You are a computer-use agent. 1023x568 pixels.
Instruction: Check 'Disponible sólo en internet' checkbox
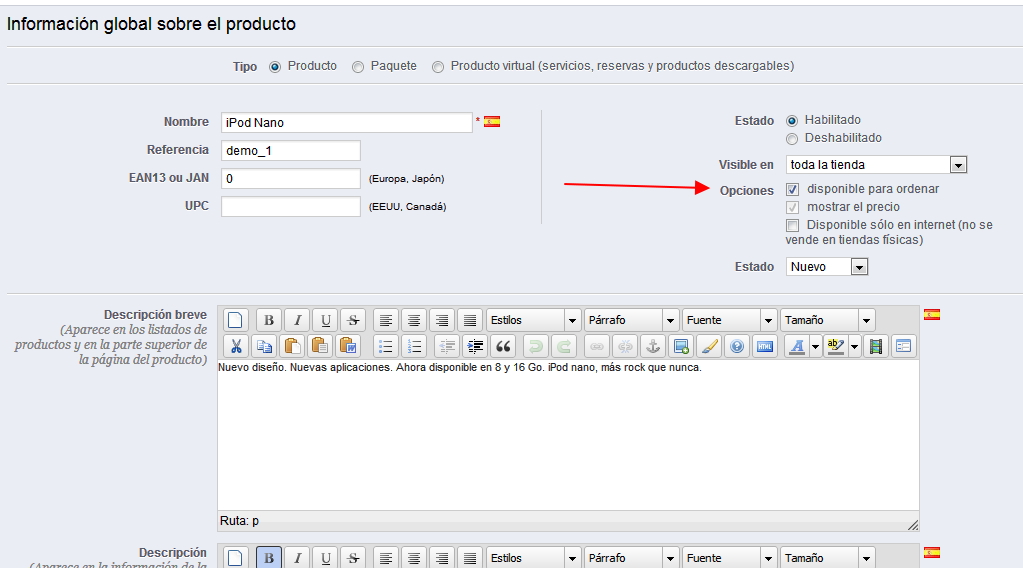[x=793, y=226]
